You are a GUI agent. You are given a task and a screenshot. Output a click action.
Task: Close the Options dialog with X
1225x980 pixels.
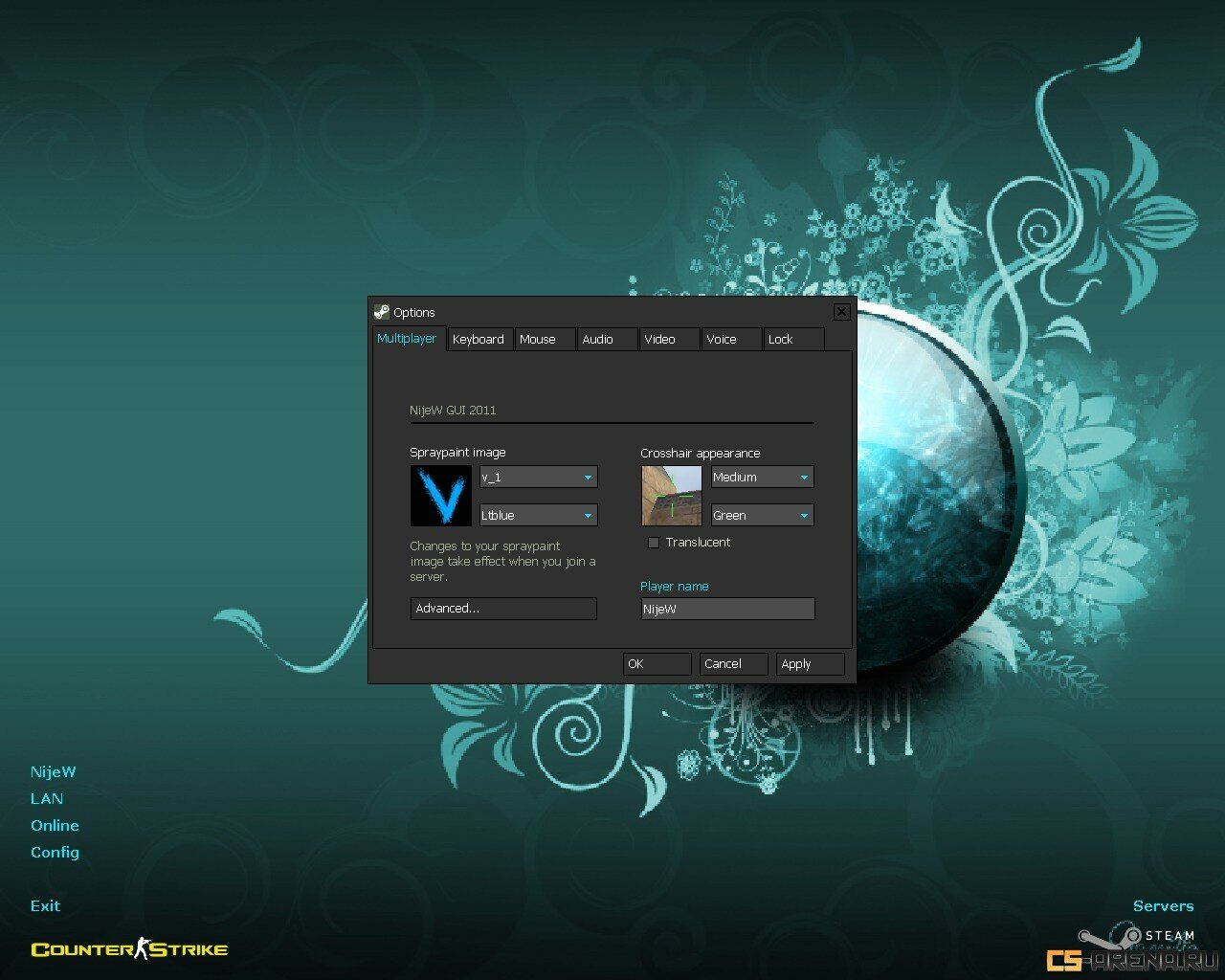pos(841,312)
